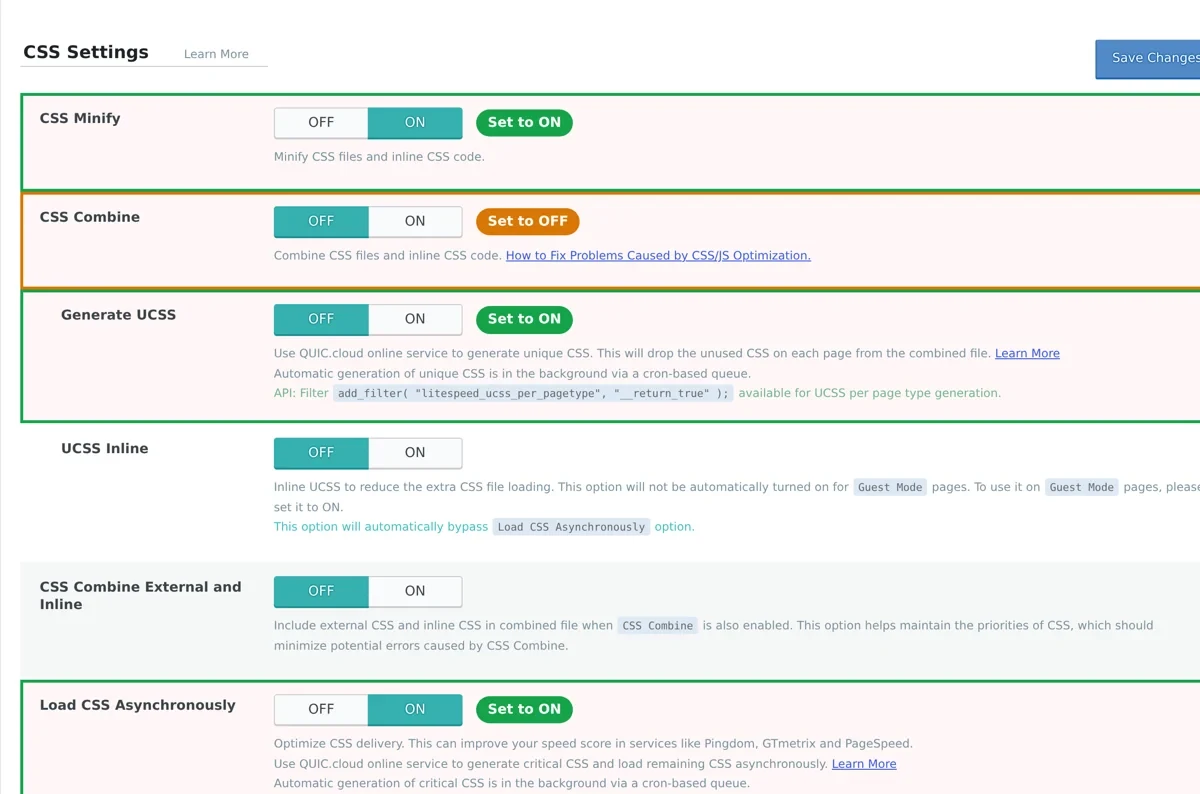Click the Load CSS Asynchronously code tag under UCSS Inline

(x=571, y=527)
